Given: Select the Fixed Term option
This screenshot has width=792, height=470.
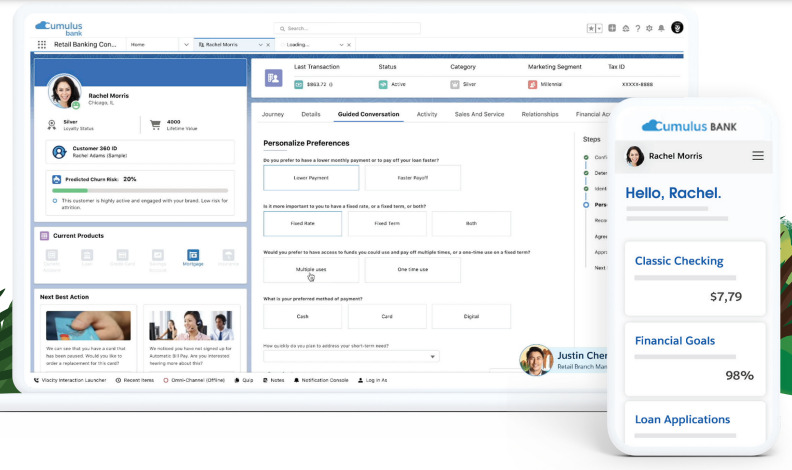Looking at the screenshot, I should [x=387, y=224].
